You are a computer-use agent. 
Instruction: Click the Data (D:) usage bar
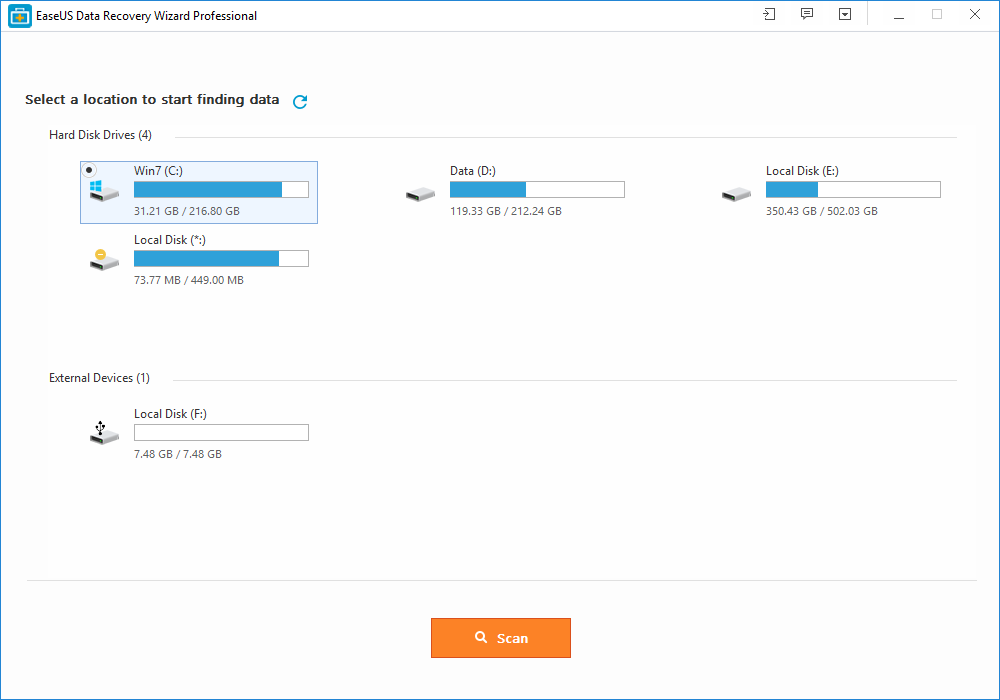click(x=537, y=189)
